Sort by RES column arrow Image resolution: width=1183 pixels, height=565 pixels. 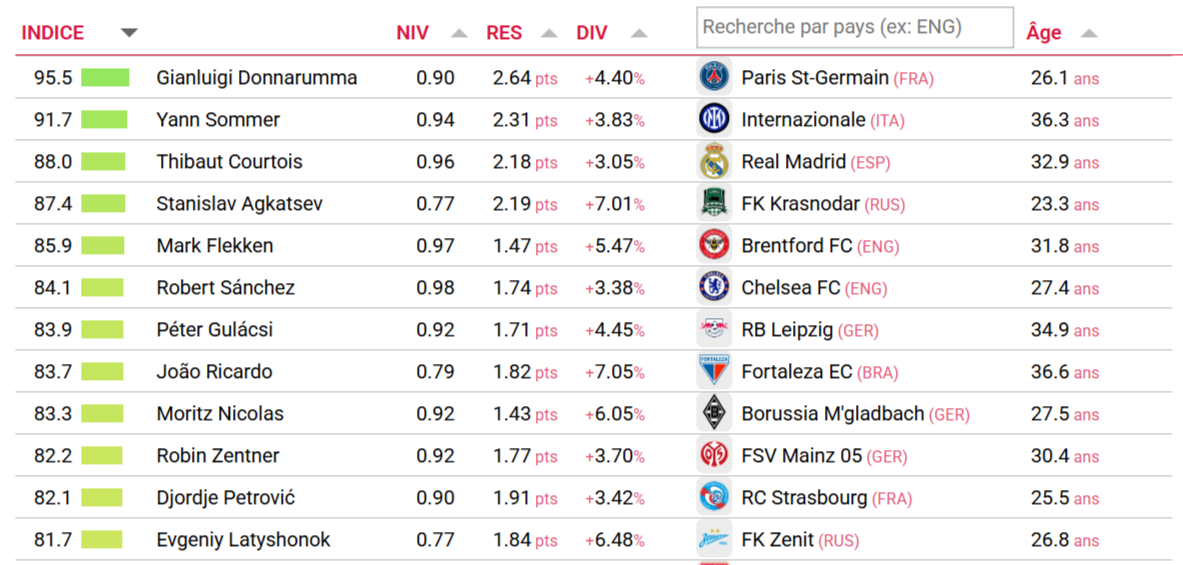[549, 33]
